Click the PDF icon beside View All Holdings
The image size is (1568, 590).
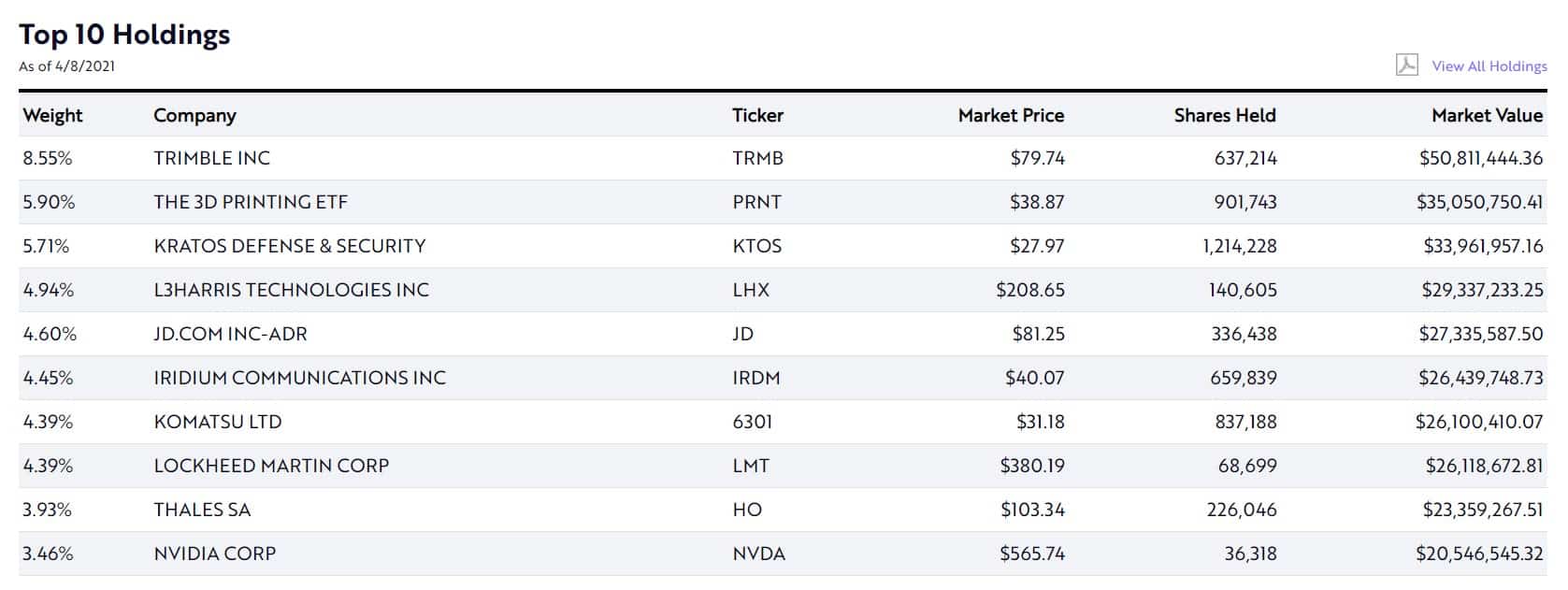[1406, 65]
